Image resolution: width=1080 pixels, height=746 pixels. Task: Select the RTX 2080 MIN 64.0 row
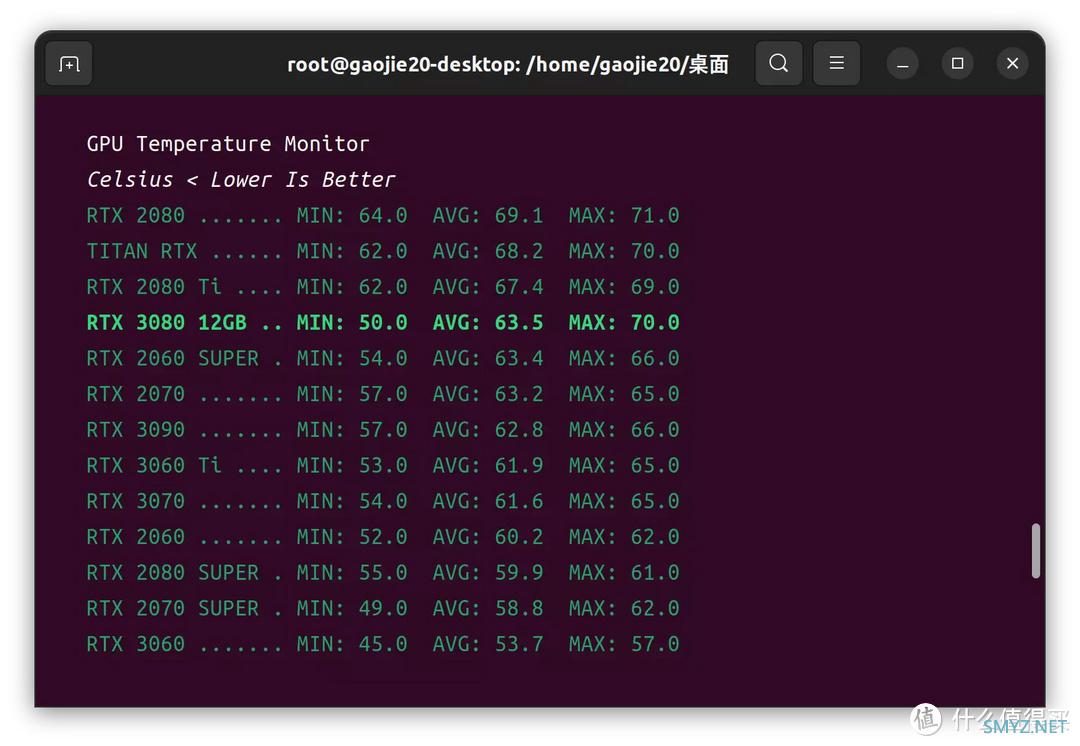(x=383, y=216)
